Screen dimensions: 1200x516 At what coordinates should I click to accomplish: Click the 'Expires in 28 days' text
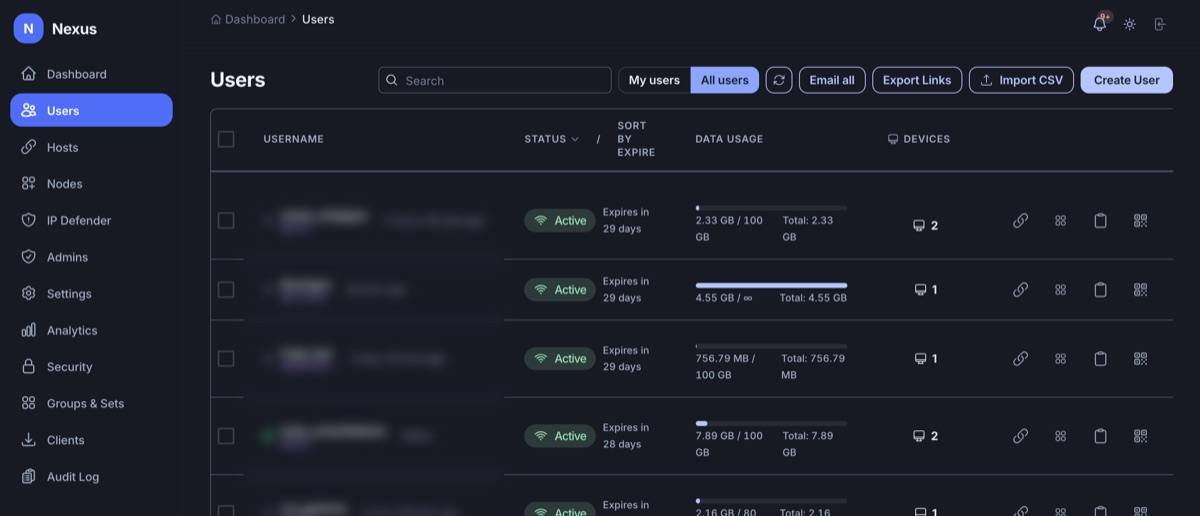(x=626, y=436)
